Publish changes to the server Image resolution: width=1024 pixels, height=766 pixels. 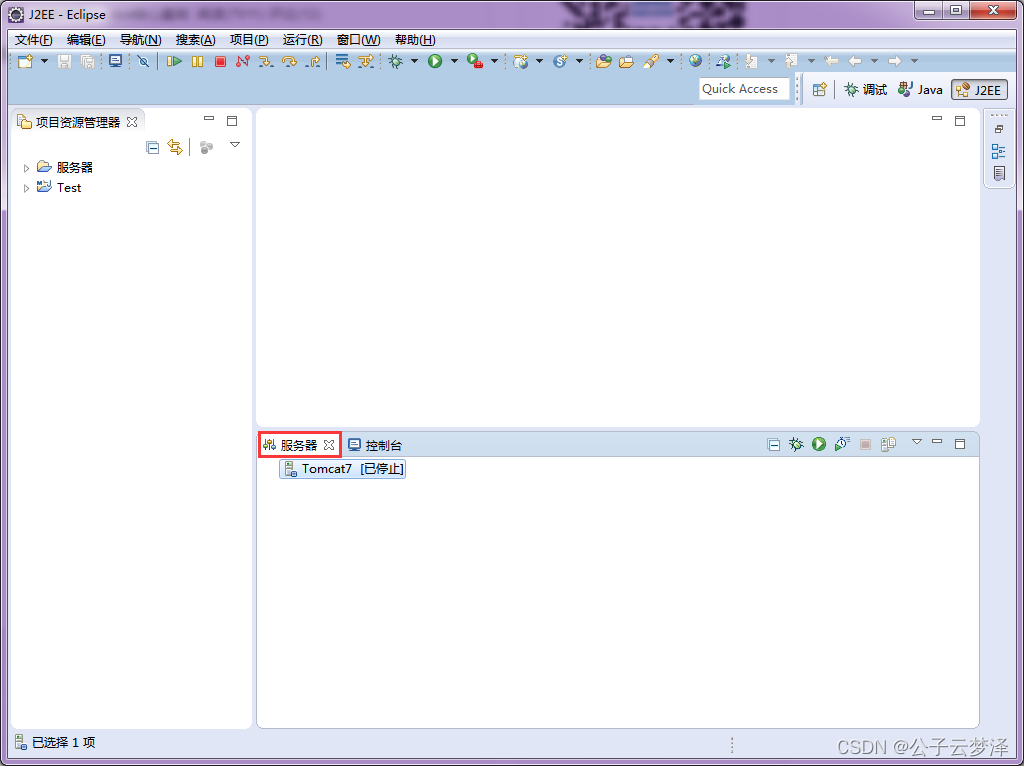tap(888, 444)
